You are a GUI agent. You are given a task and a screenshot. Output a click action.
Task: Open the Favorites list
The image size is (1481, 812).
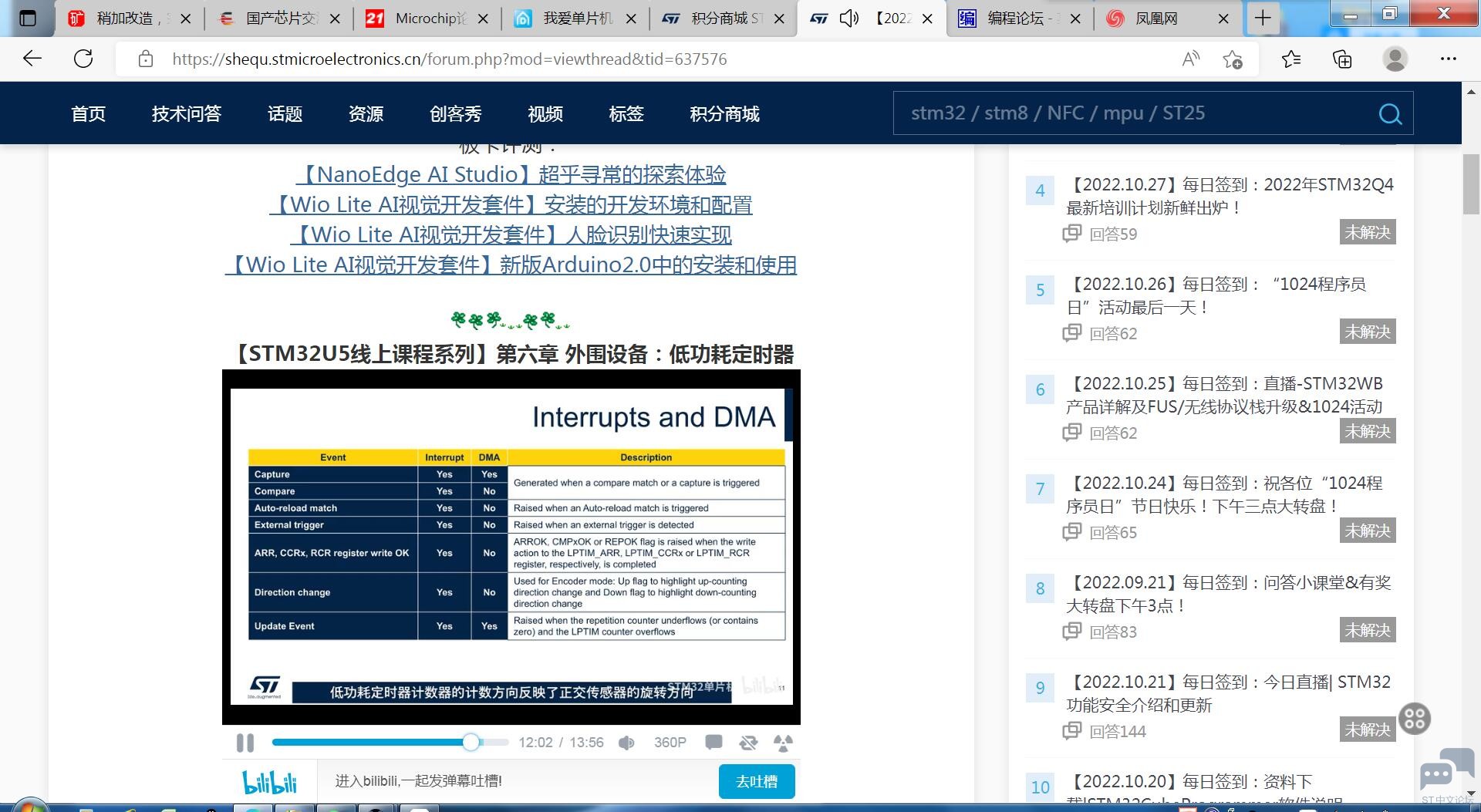1290,59
